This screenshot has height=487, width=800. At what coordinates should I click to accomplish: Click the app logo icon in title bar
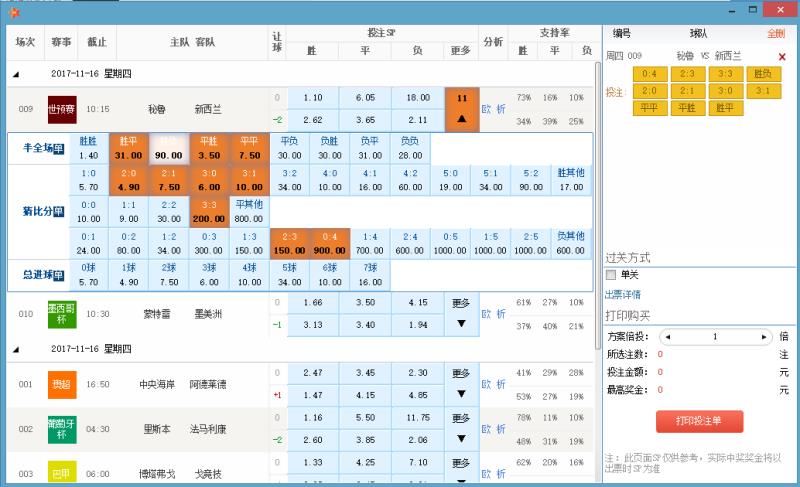point(14,12)
